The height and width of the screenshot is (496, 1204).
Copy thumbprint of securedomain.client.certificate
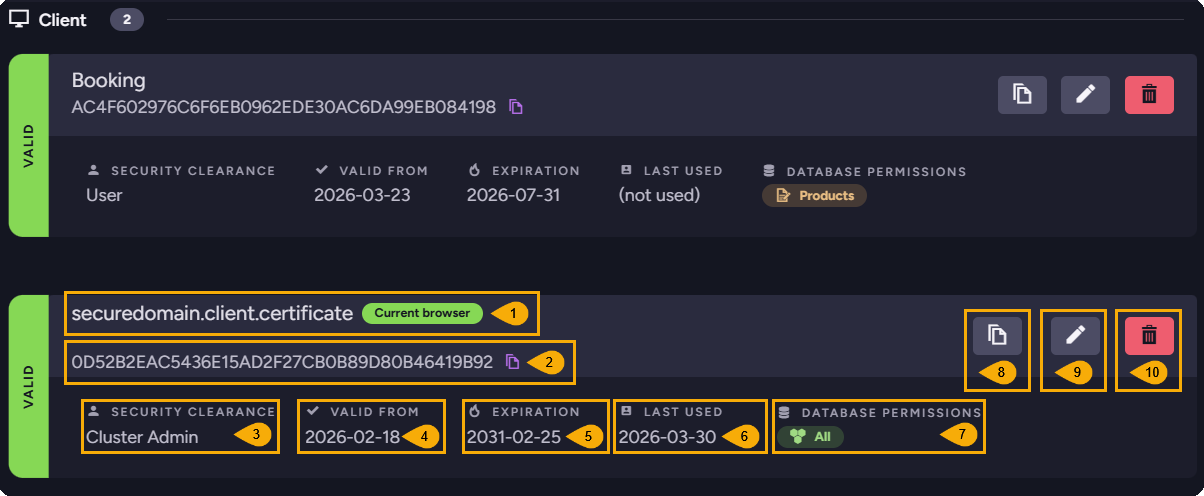[512, 362]
